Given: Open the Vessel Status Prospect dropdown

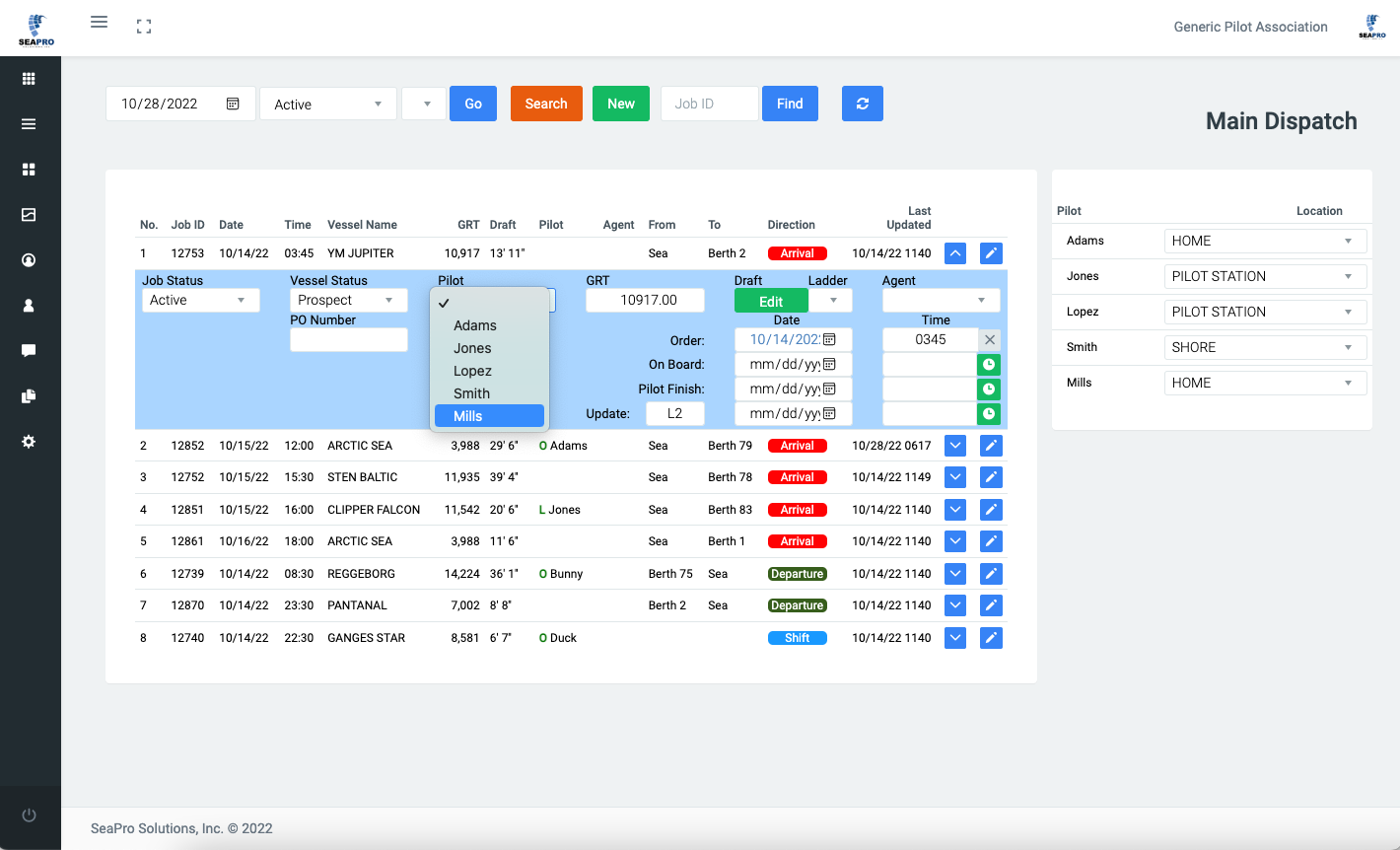Looking at the screenshot, I should (348, 300).
